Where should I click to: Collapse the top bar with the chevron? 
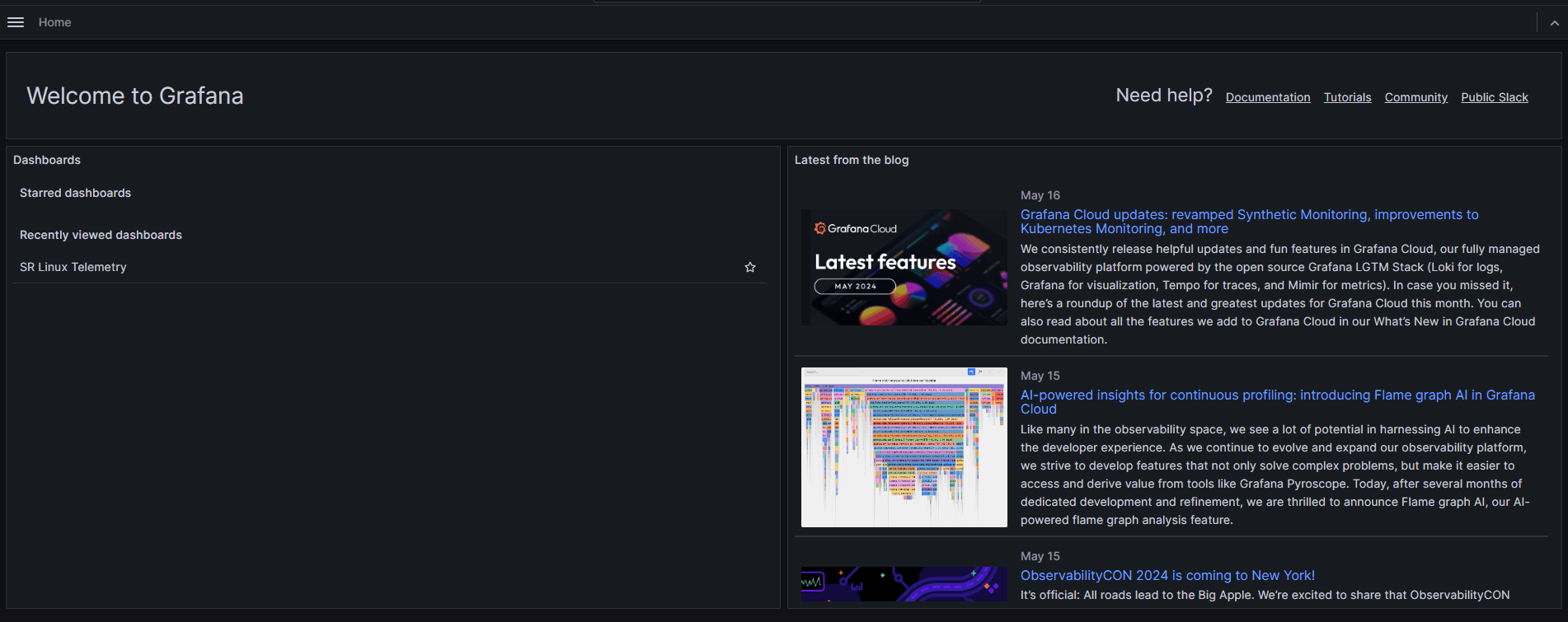click(1554, 23)
